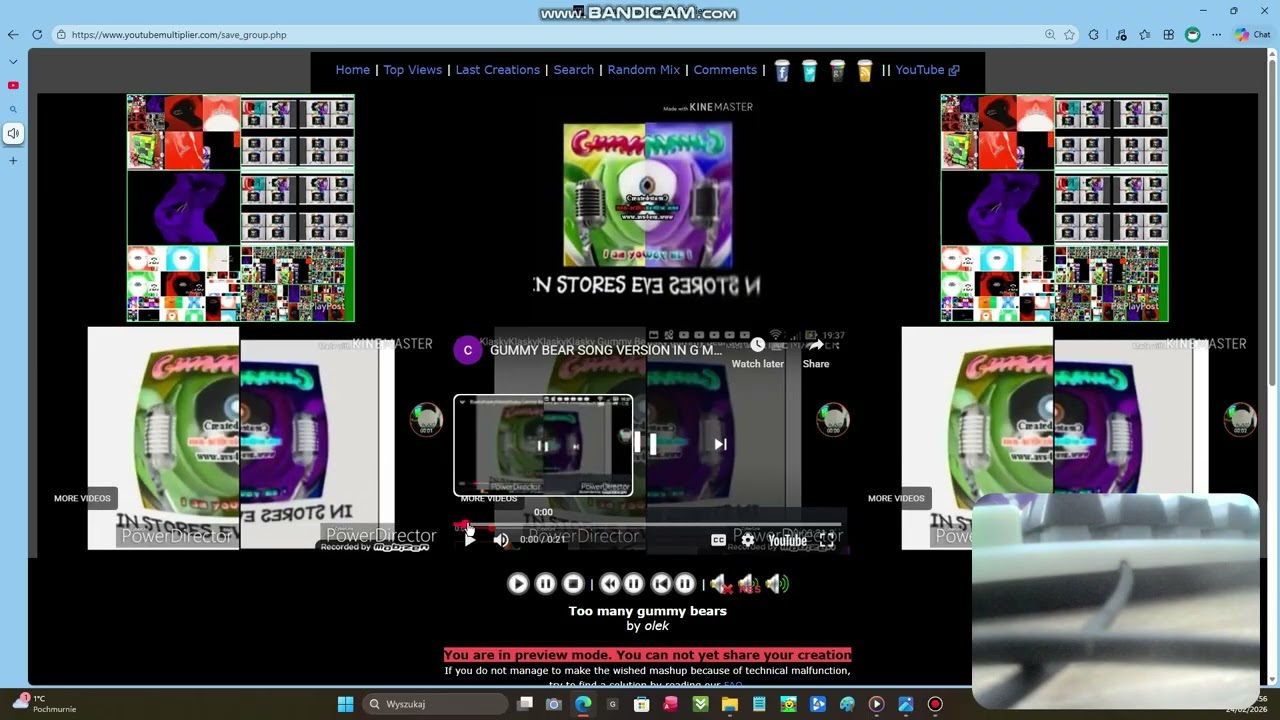Switch to Bandicam red record taskbar icon

pos(935,704)
